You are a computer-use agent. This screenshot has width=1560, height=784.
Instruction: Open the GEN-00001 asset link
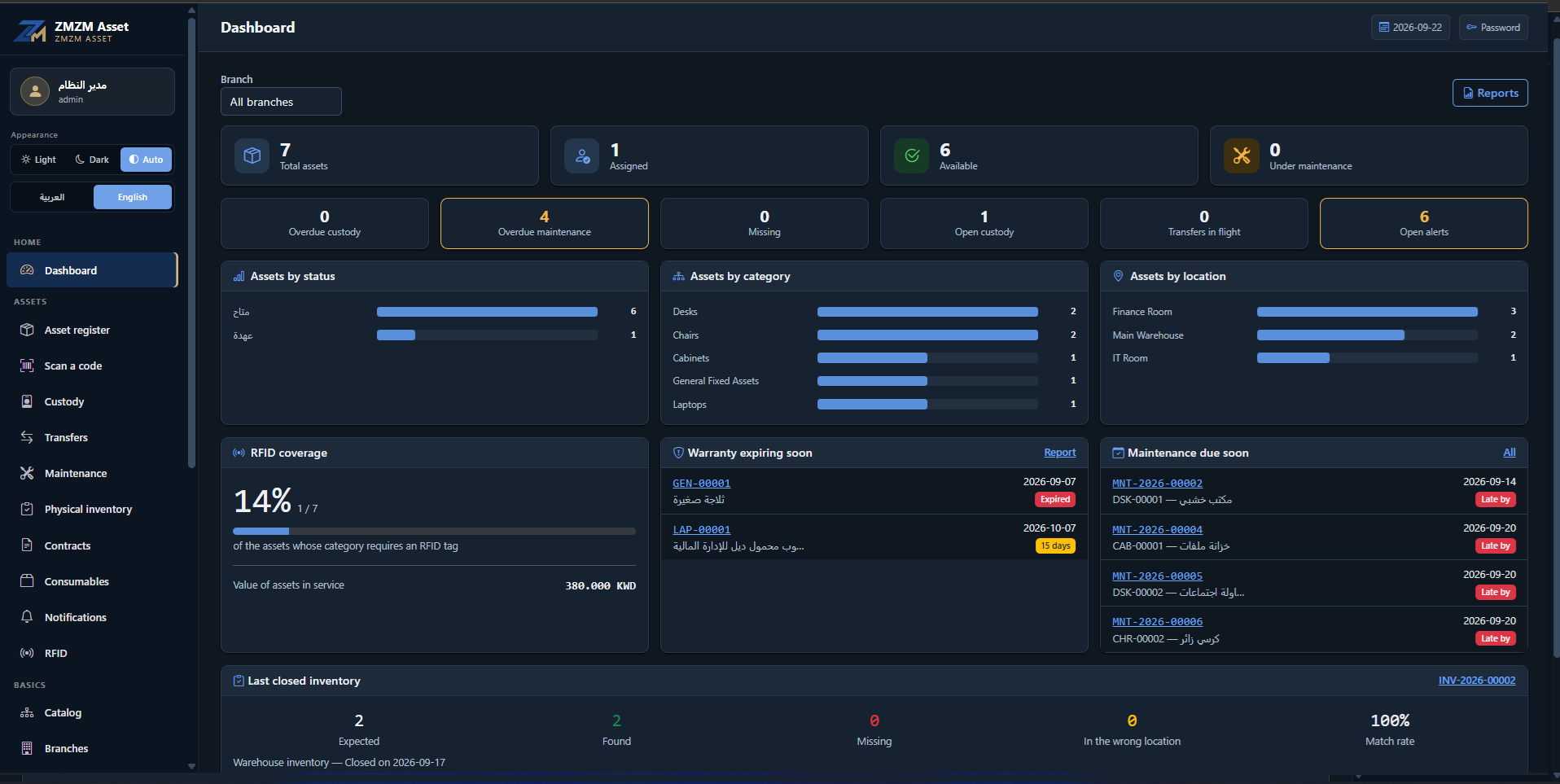point(702,484)
